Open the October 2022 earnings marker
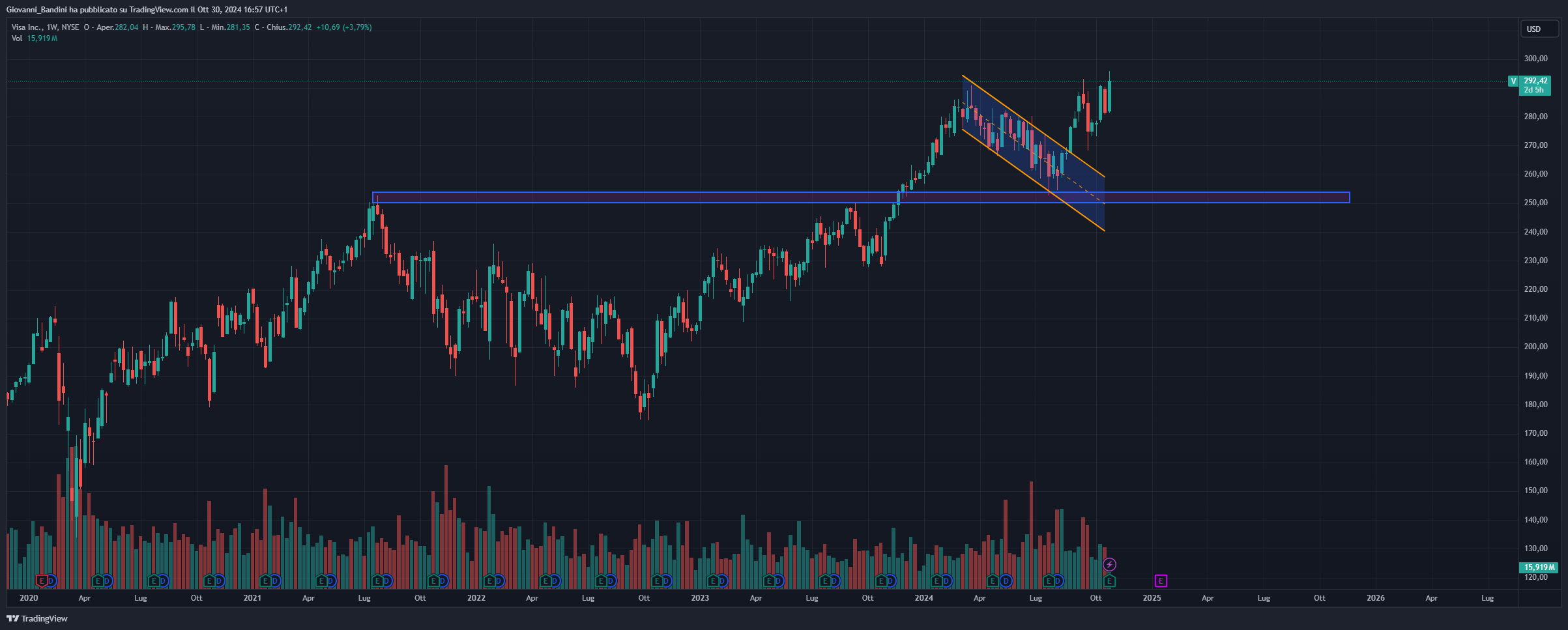Screen dimensions: 1568x630 [x=657, y=580]
